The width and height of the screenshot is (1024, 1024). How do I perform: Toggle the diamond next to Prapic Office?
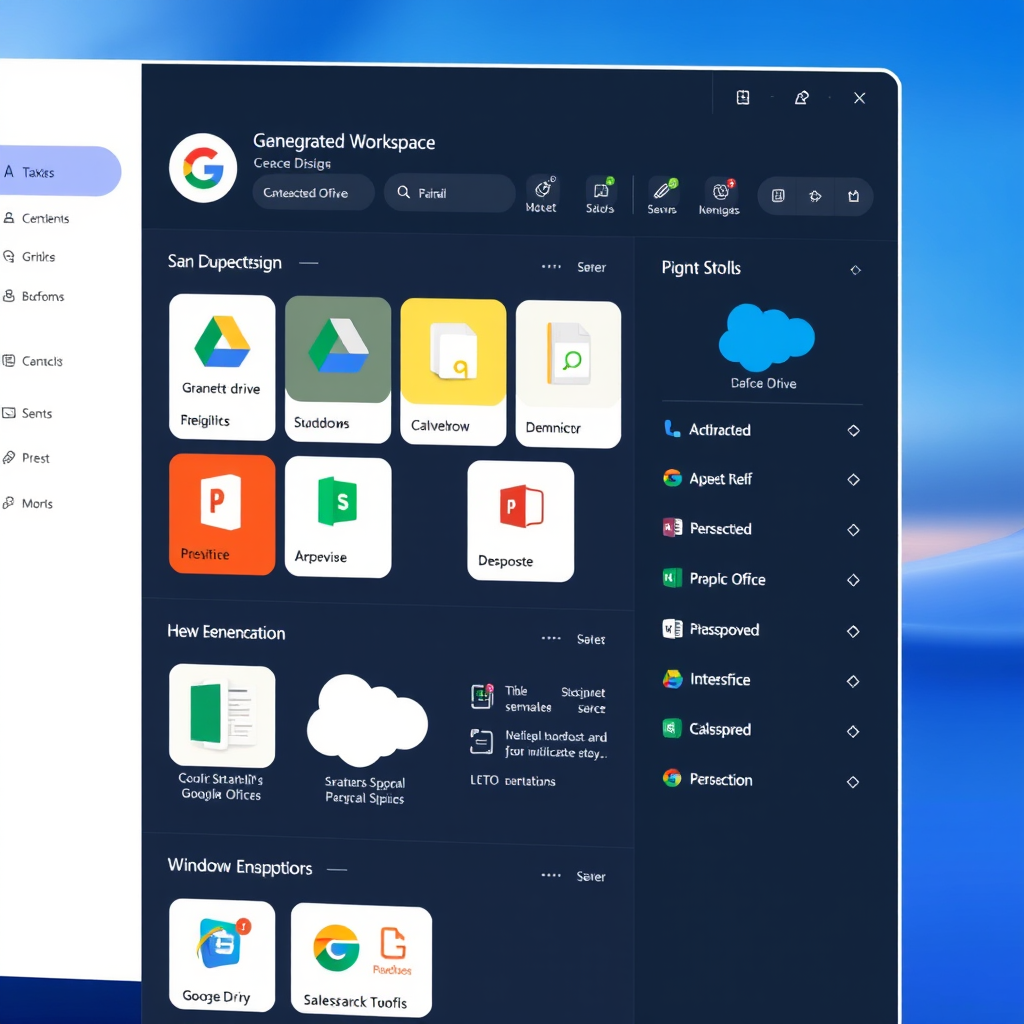pos(853,580)
